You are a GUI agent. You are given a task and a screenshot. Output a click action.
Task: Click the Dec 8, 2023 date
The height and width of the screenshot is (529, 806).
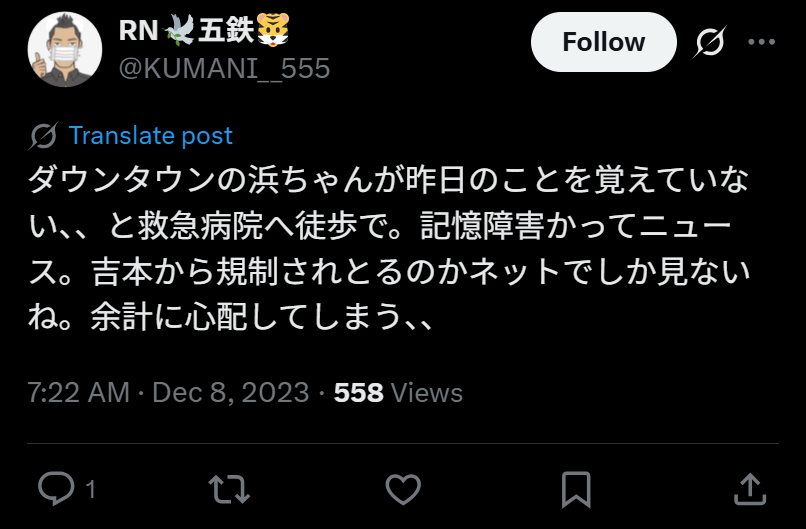click(x=231, y=393)
